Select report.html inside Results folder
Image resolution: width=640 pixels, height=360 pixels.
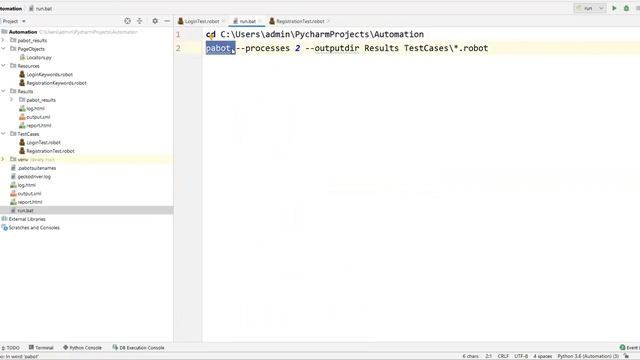point(38,126)
